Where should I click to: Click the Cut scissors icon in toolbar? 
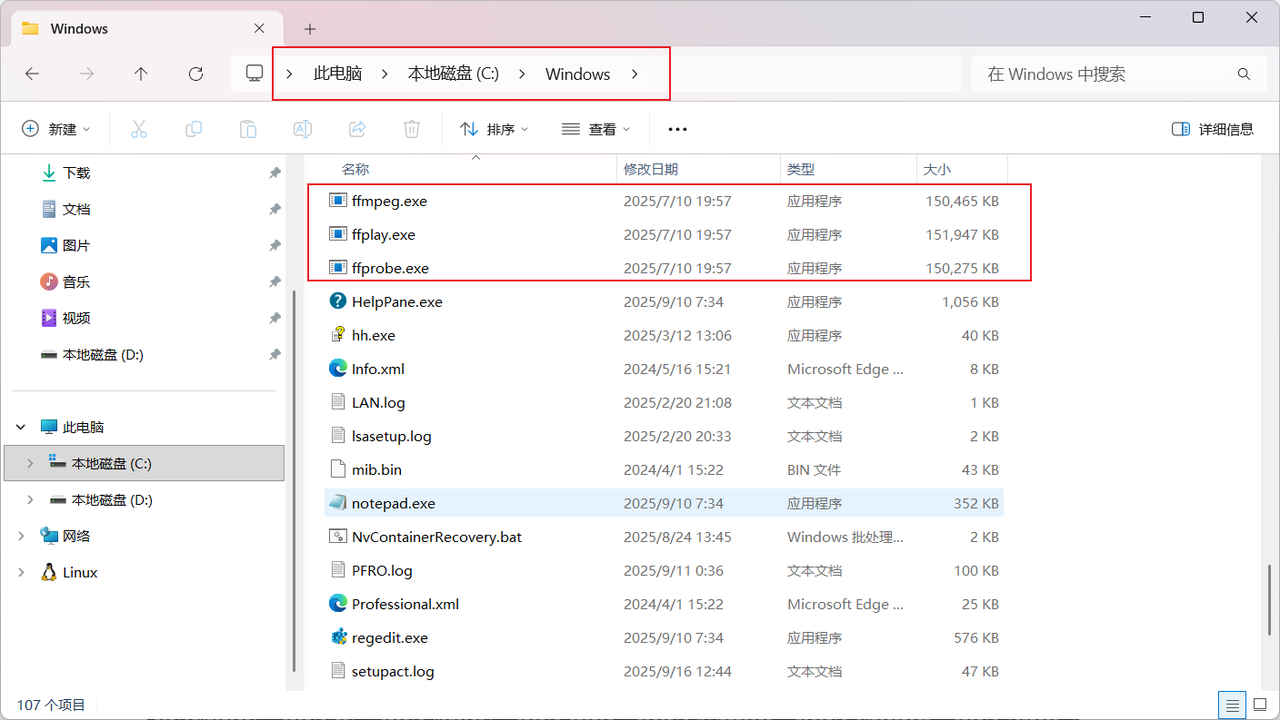click(139, 129)
